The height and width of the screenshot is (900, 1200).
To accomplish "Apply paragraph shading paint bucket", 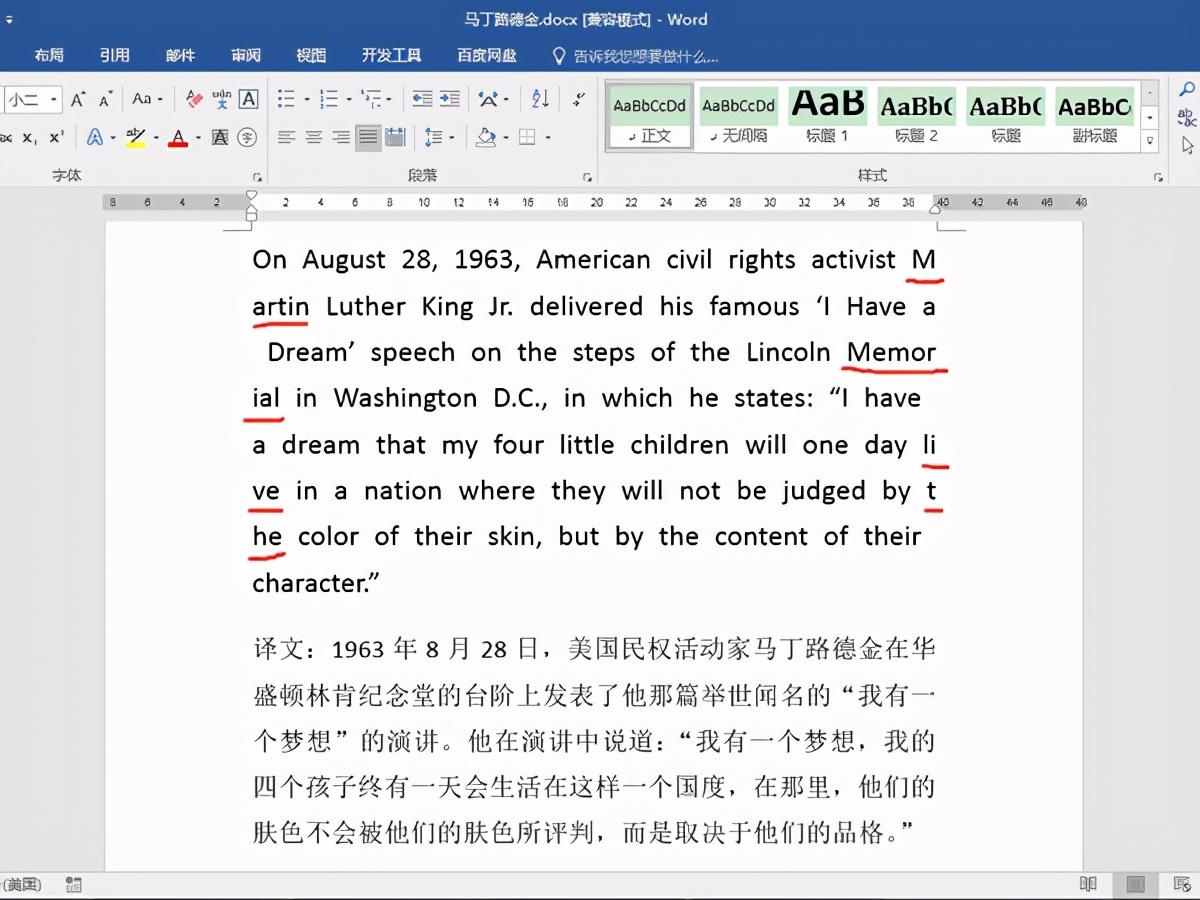I will (x=486, y=137).
